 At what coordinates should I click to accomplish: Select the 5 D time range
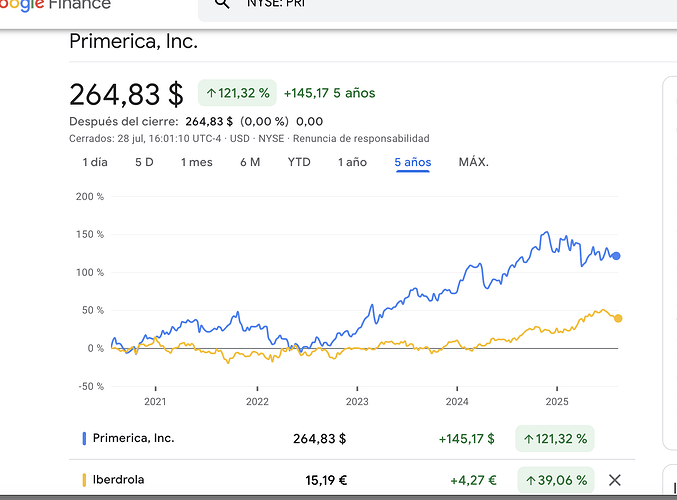click(x=144, y=162)
